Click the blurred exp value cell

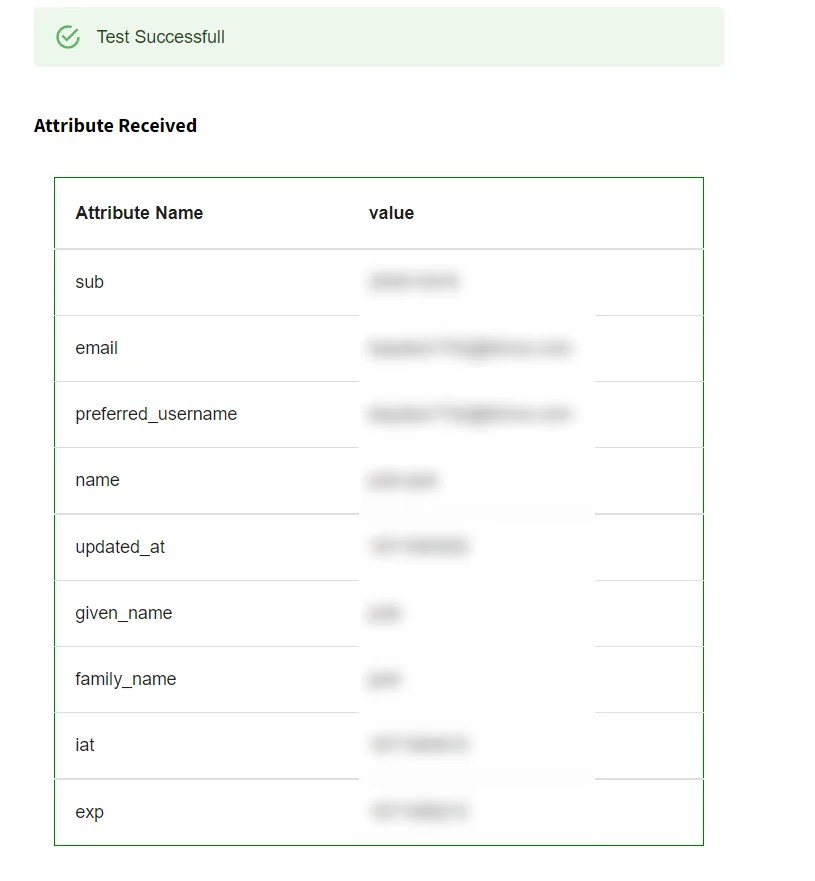pos(420,812)
